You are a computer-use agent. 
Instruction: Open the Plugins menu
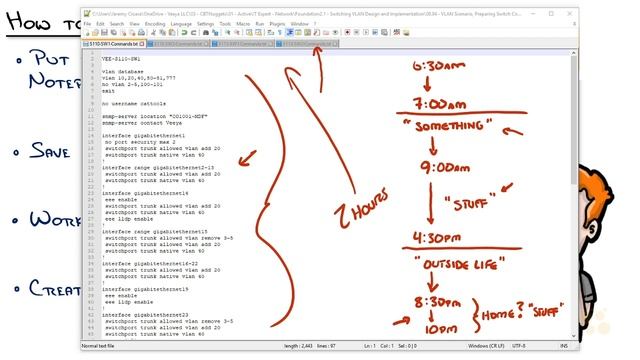coord(277,24)
